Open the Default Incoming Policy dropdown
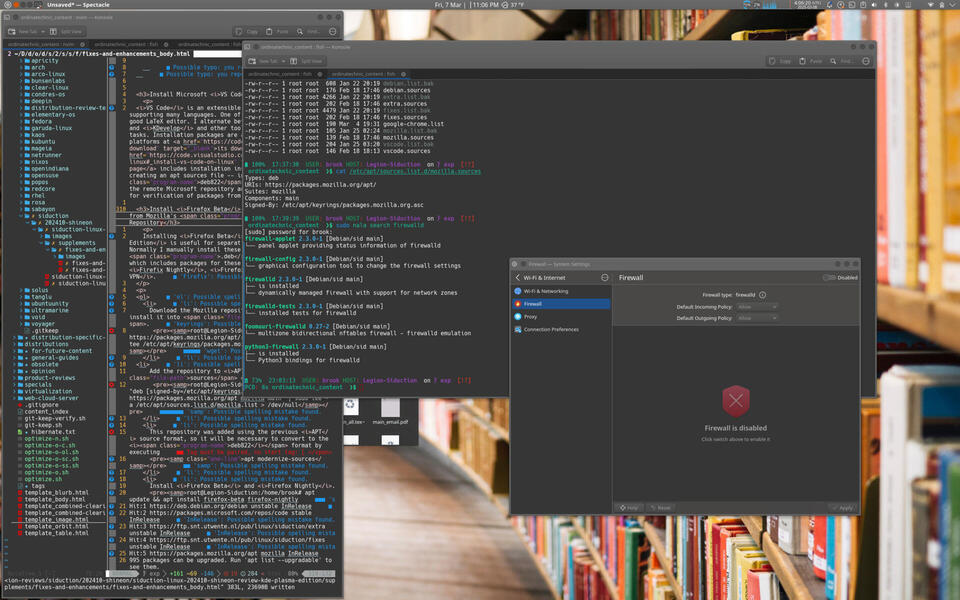The height and width of the screenshot is (600, 960). pos(757,307)
